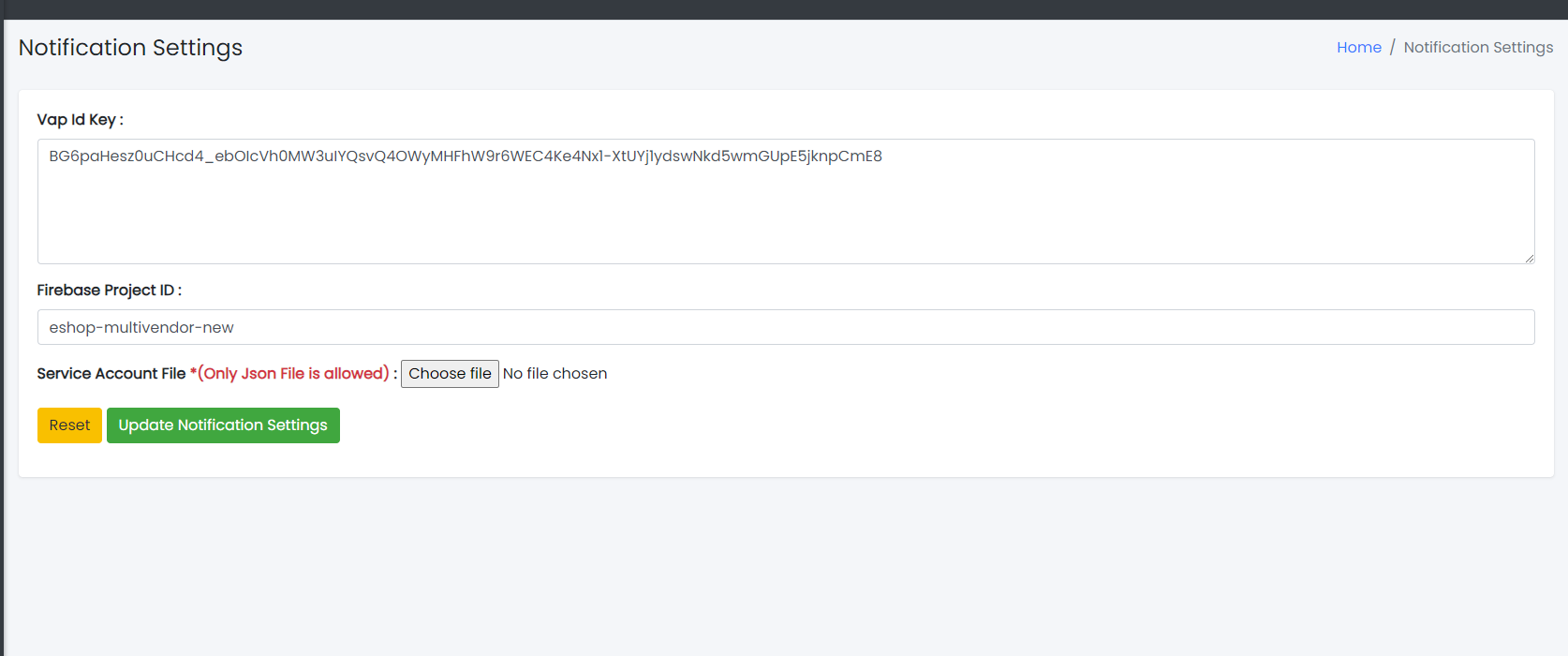Click empty card area right of Update button

(x=843, y=425)
